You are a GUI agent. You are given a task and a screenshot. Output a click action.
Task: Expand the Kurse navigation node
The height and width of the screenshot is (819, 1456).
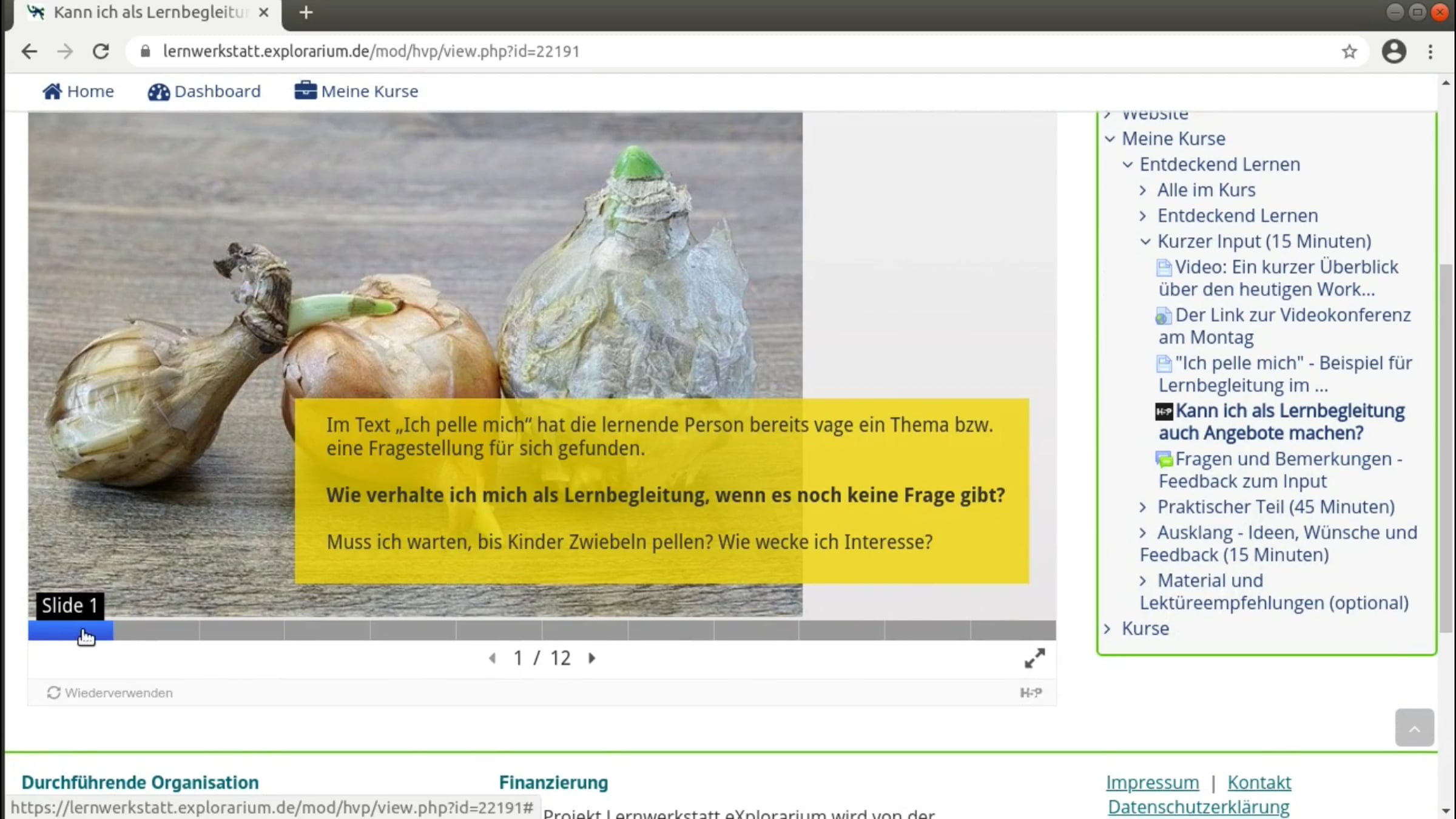click(x=1108, y=629)
